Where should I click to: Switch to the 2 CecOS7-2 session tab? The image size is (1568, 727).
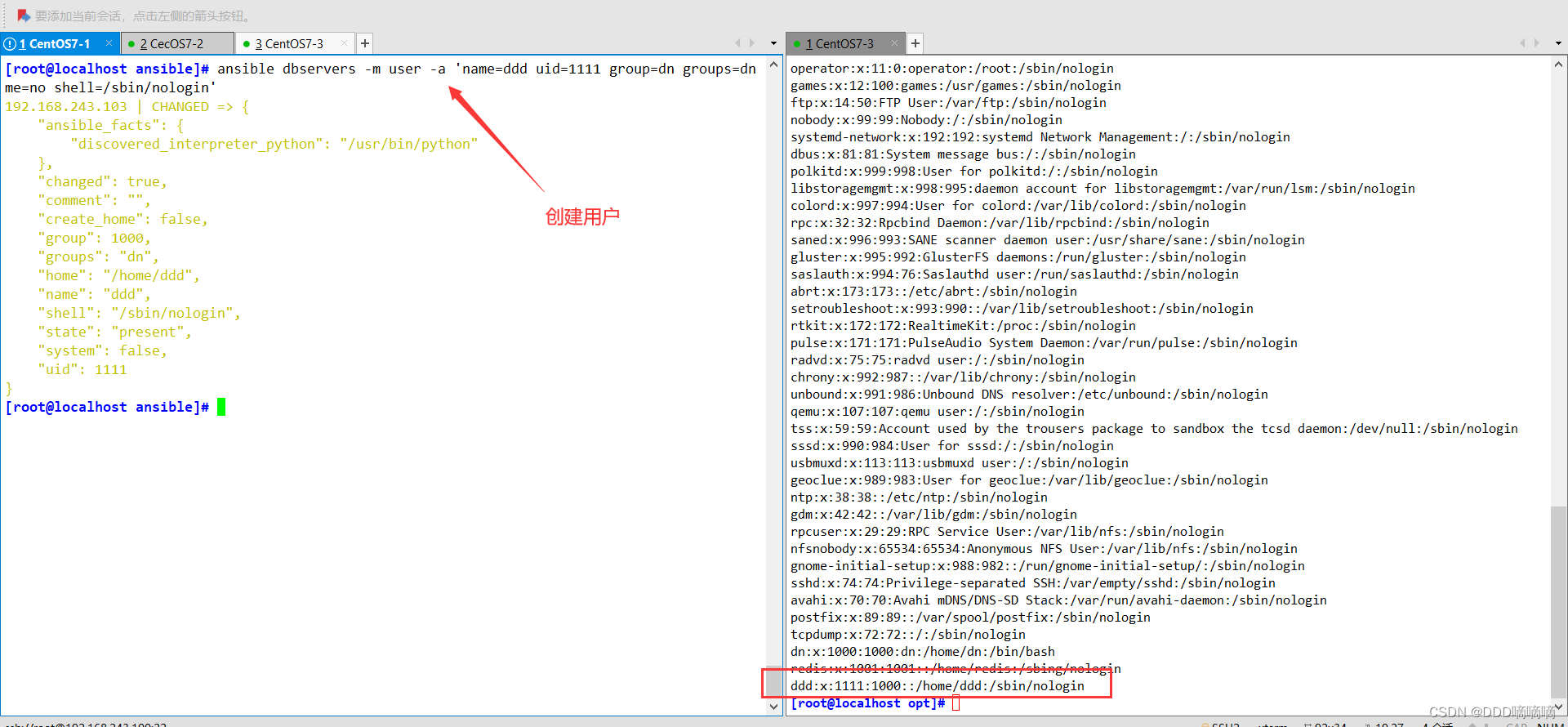pos(178,43)
